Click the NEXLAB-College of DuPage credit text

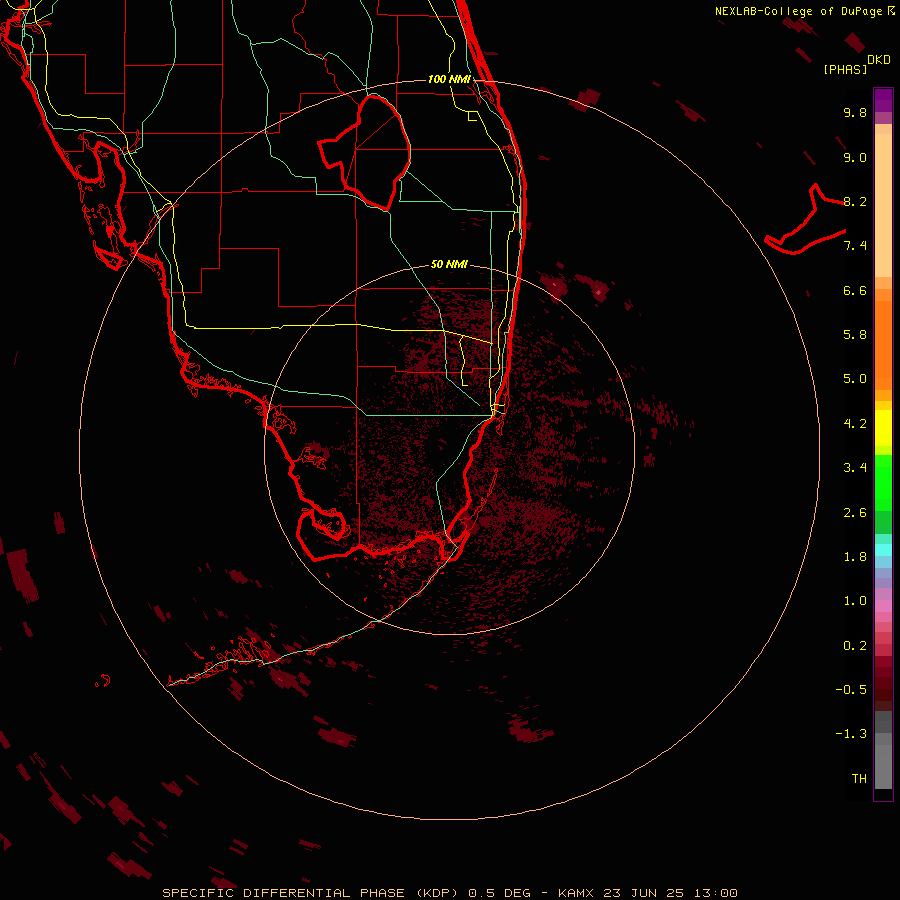point(805,11)
